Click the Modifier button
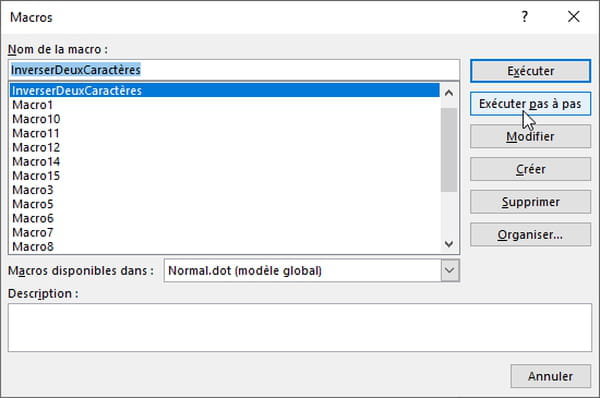Image resolution: width=600 pixels, height=398 pixels. [530, 137]
